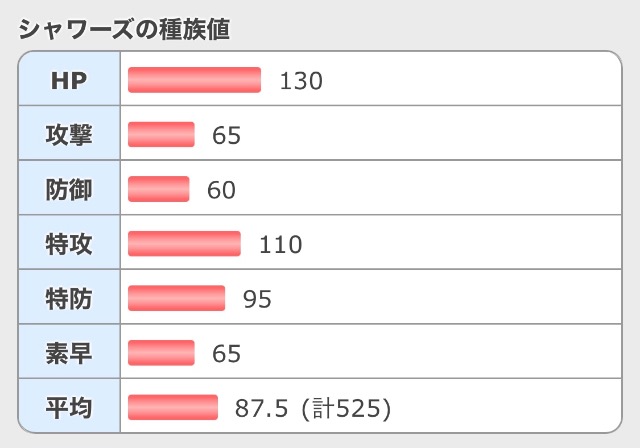
Task: Click the 素早 red stat bar
Action: tap(161, 353)
